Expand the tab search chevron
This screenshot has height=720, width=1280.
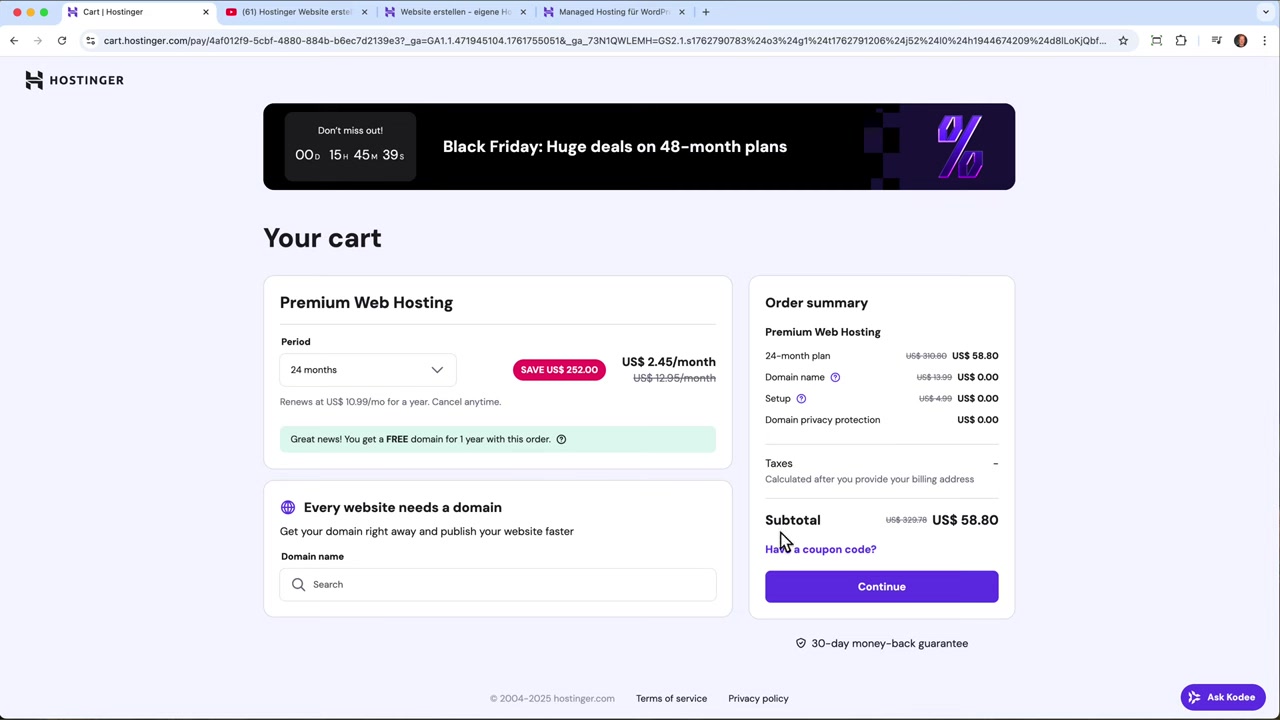click(1266, 12)
